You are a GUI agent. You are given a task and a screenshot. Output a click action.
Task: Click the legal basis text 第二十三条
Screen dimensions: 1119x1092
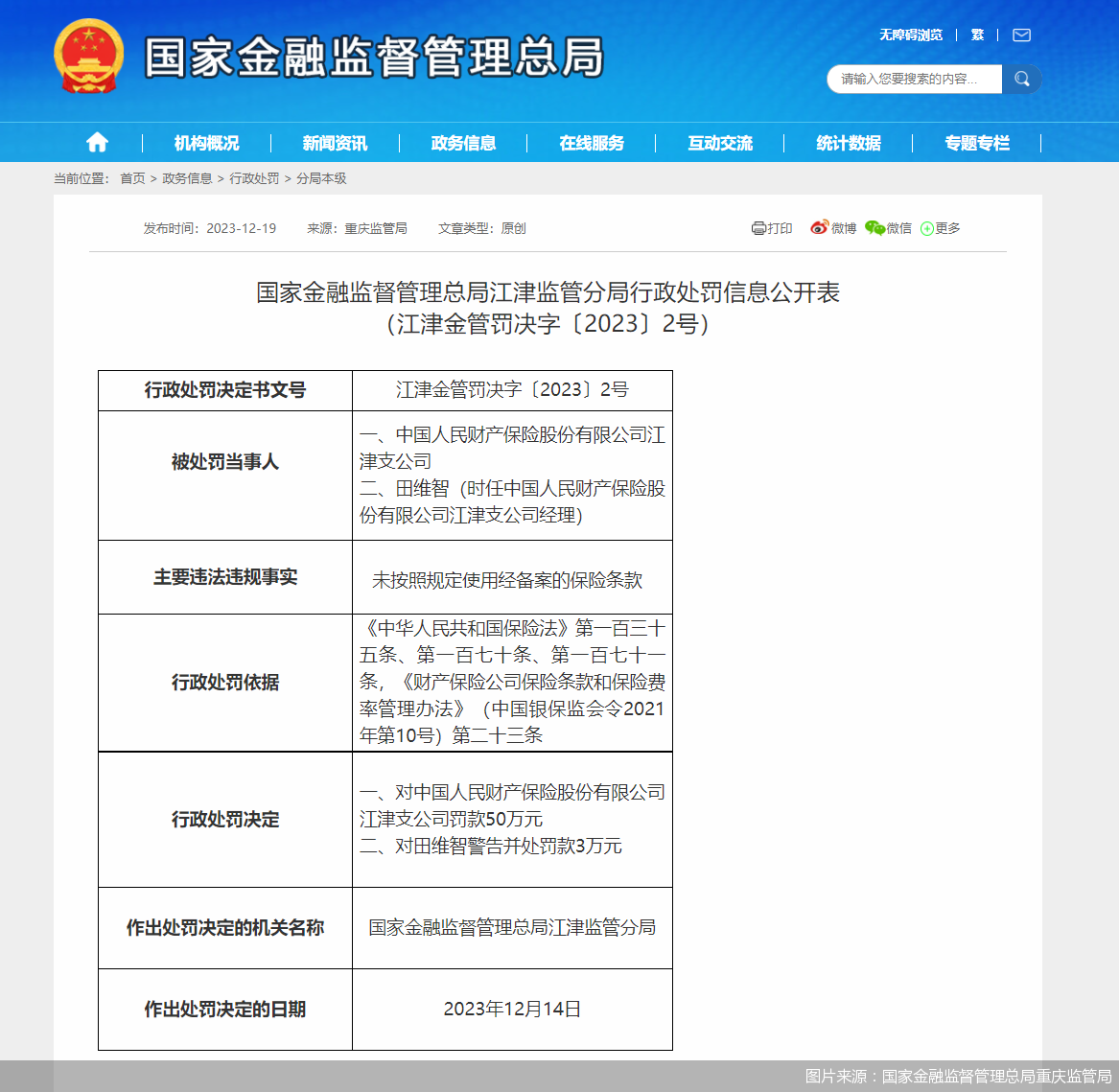(x=498, y=735)
